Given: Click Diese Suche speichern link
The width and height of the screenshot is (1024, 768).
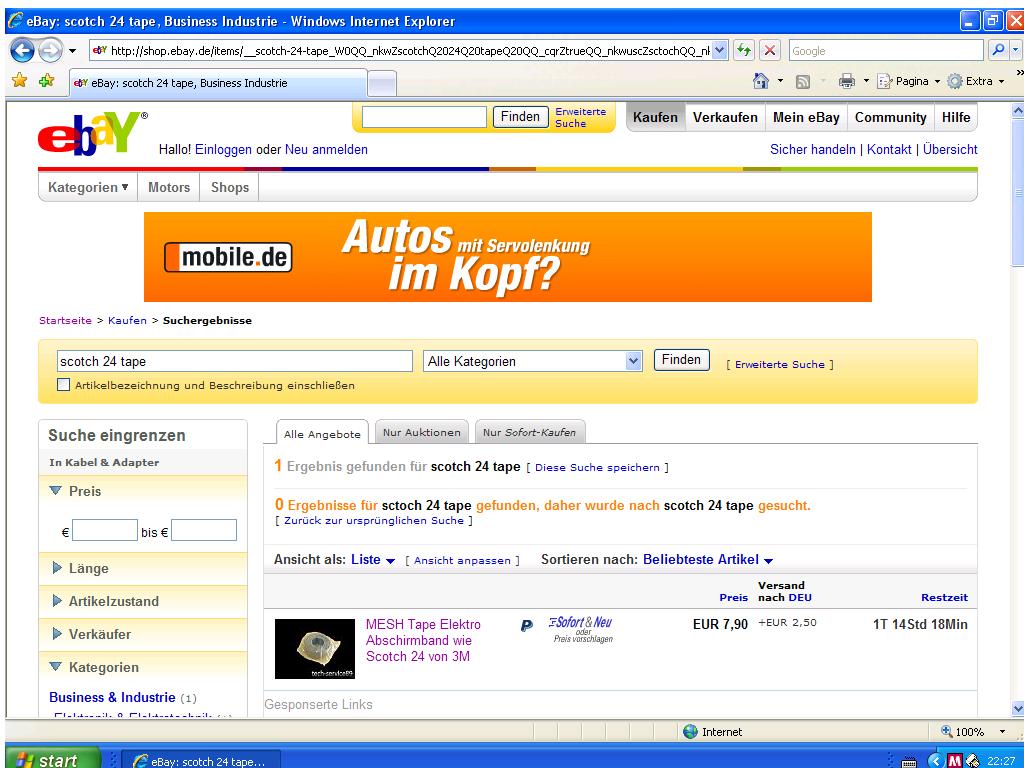Looking at the screenshot, I should pos(597,468).
